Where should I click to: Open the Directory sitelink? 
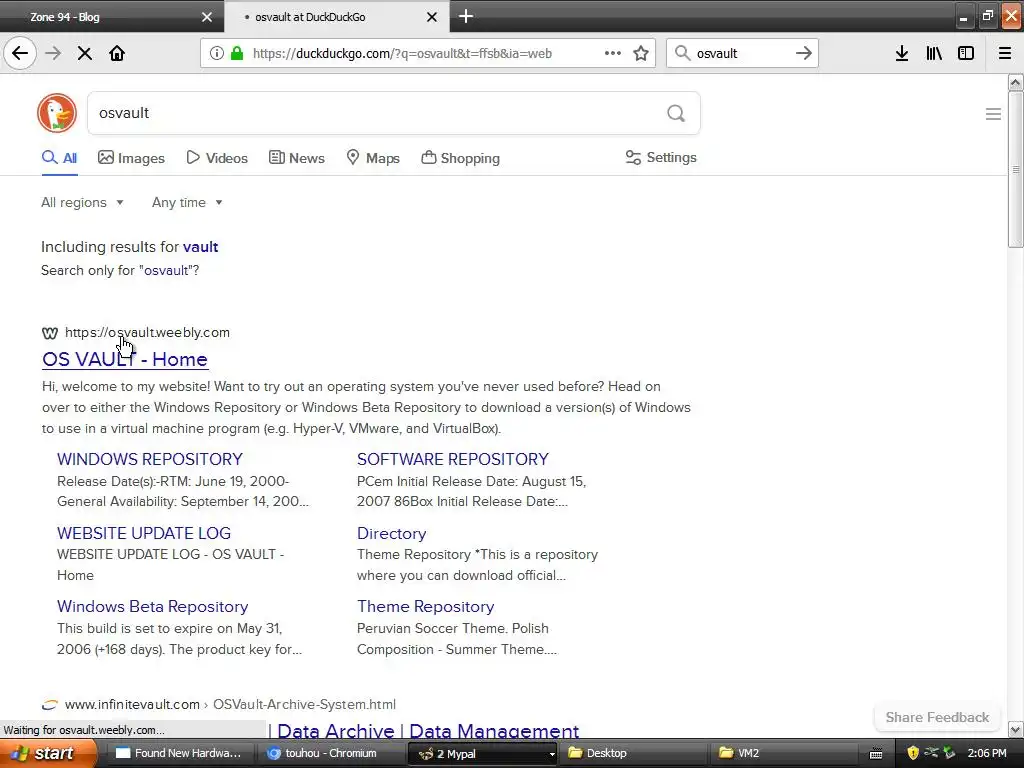click(x=391, y=534)
